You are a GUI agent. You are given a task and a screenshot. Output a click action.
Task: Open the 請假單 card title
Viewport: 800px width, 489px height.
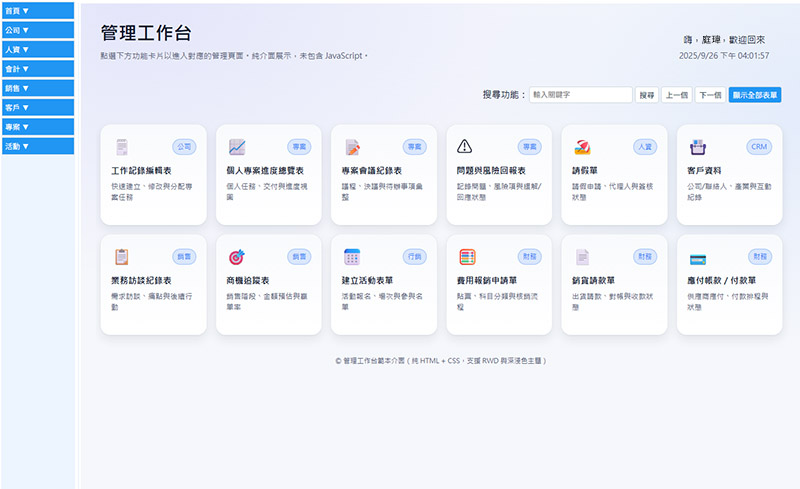[585, 170]
